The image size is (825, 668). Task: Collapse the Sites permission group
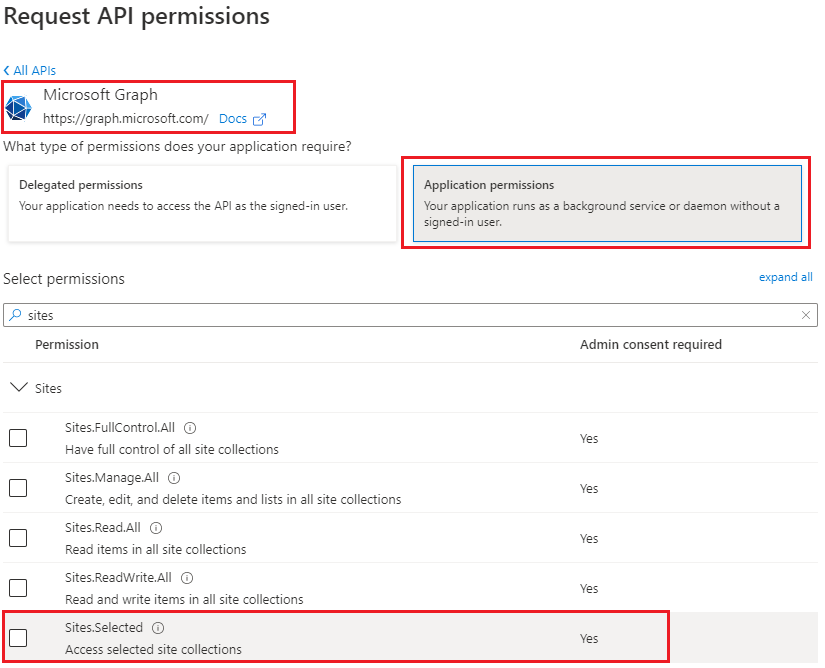[x=19, y=388]
